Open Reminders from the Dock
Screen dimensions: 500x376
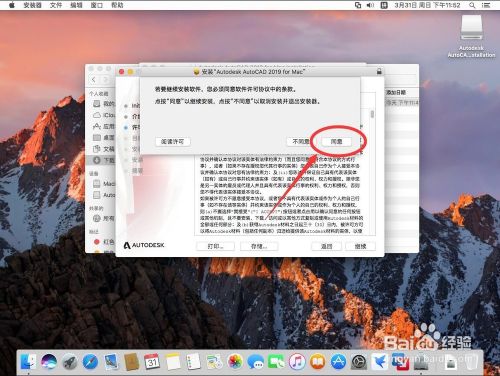pyautogui.click(x=194, y=362)
